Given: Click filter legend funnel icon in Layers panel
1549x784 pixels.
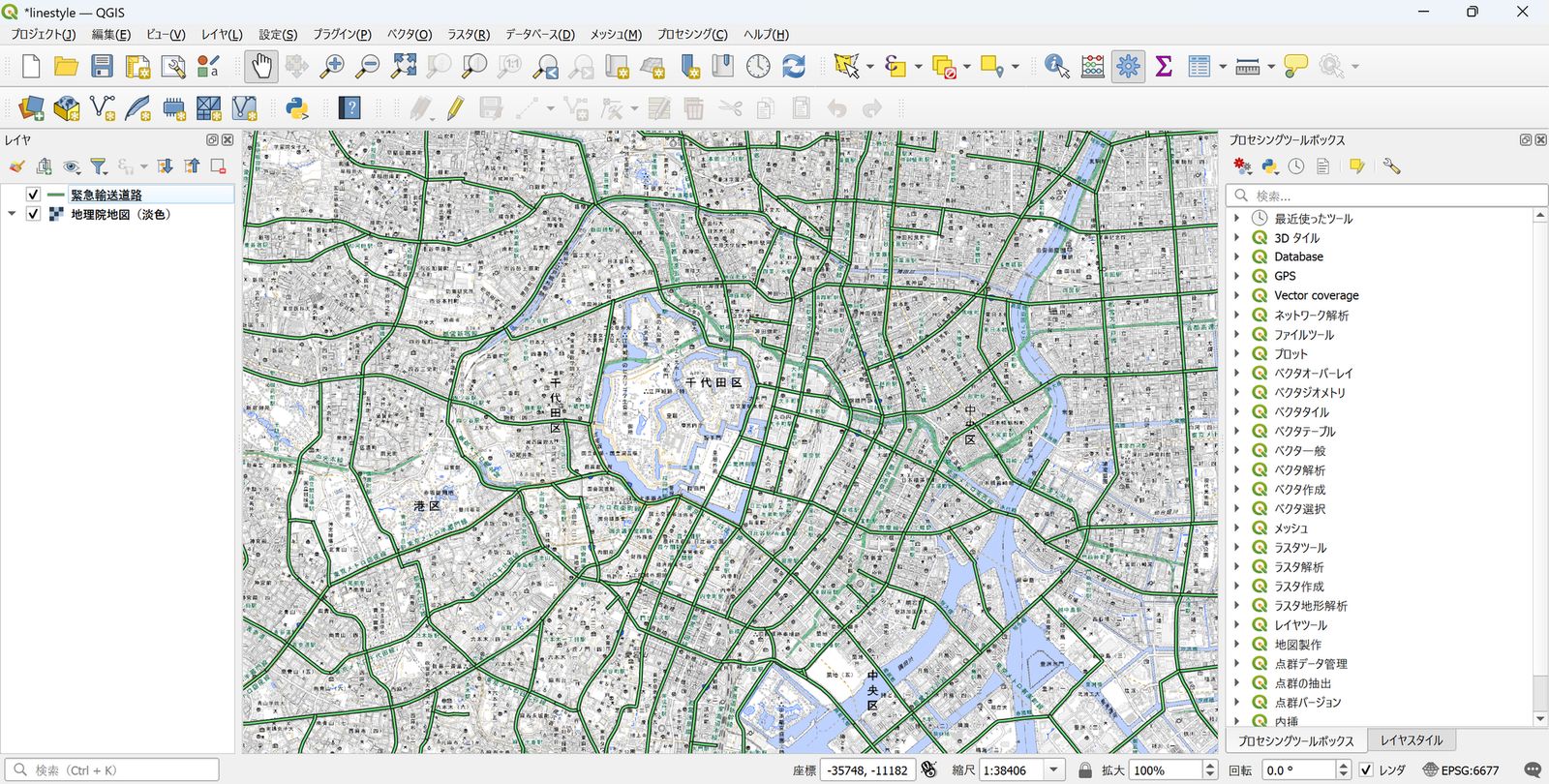Looking at the screenshot, I should point(98,166).
